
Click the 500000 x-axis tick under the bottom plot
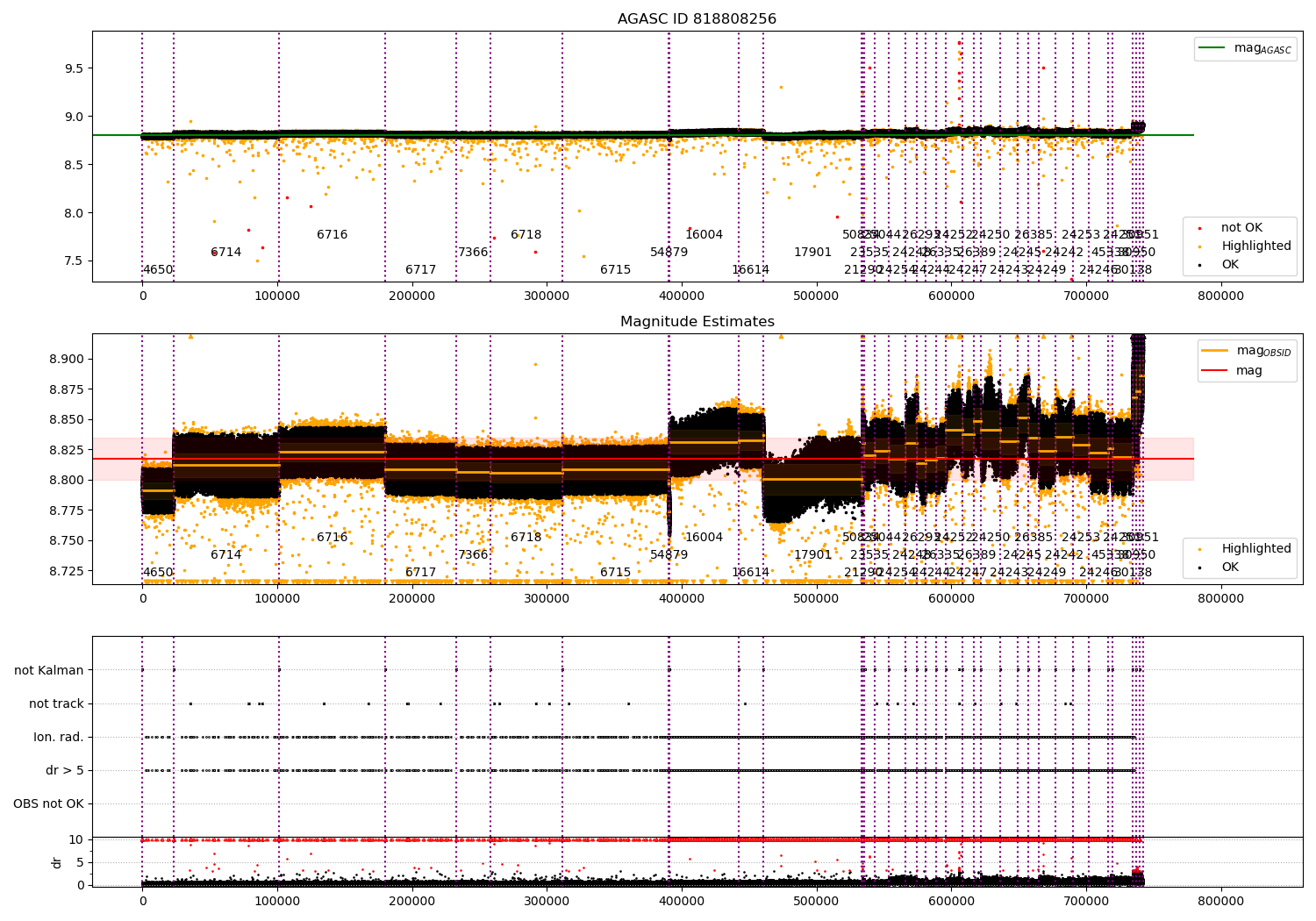point(817,901)
